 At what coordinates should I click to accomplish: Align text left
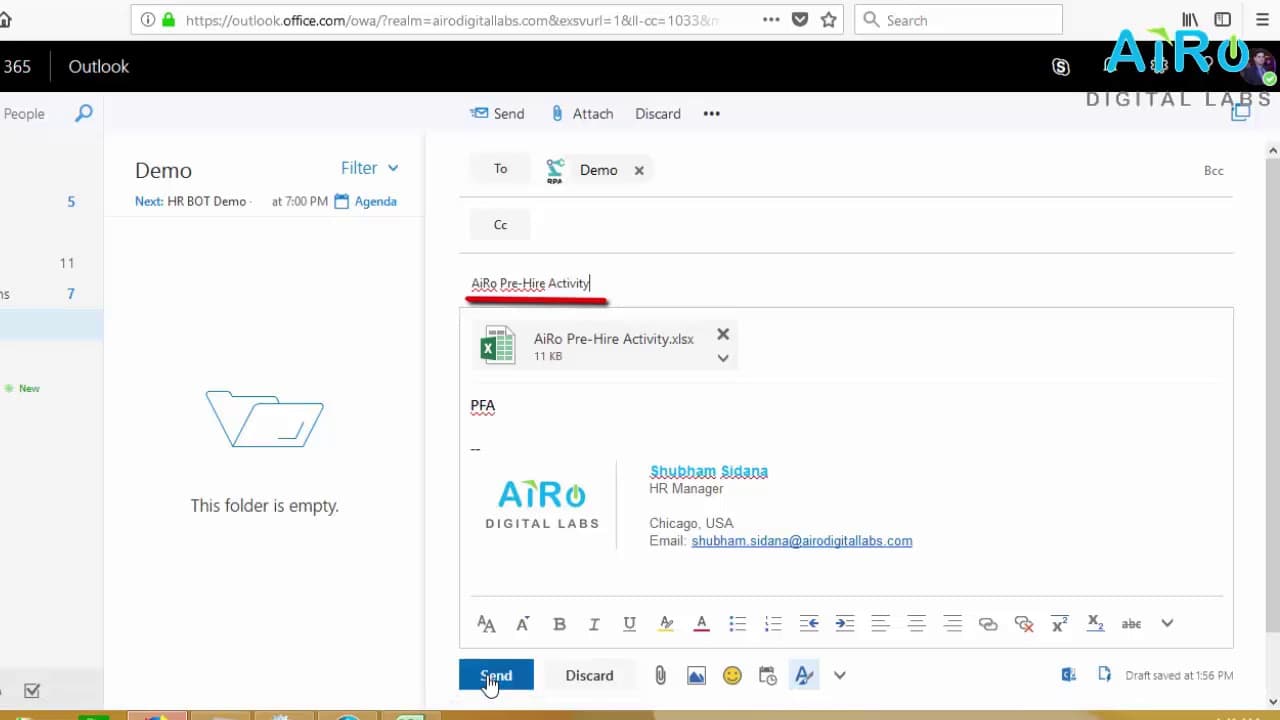point(880,624)
